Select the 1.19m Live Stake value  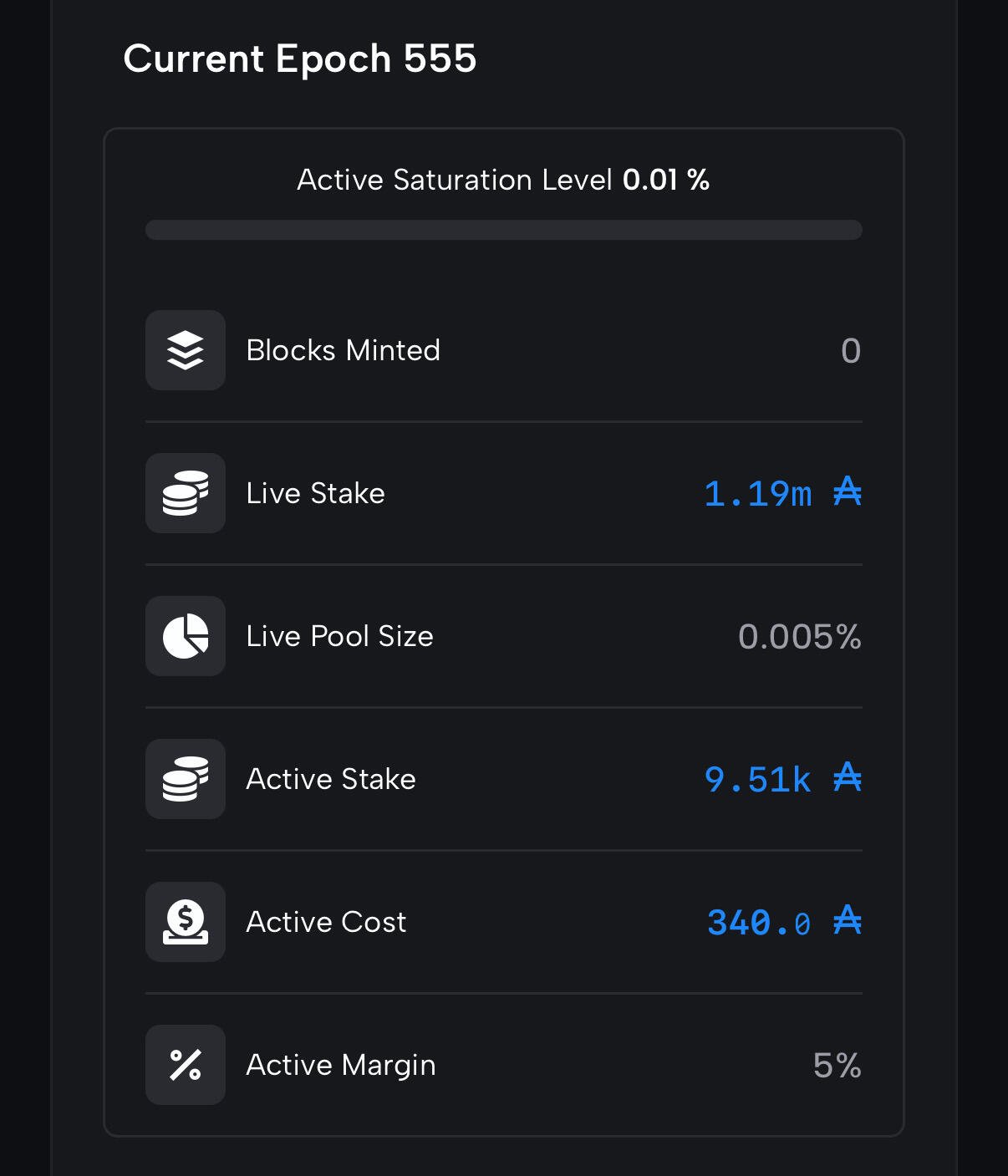click(758, 494)
